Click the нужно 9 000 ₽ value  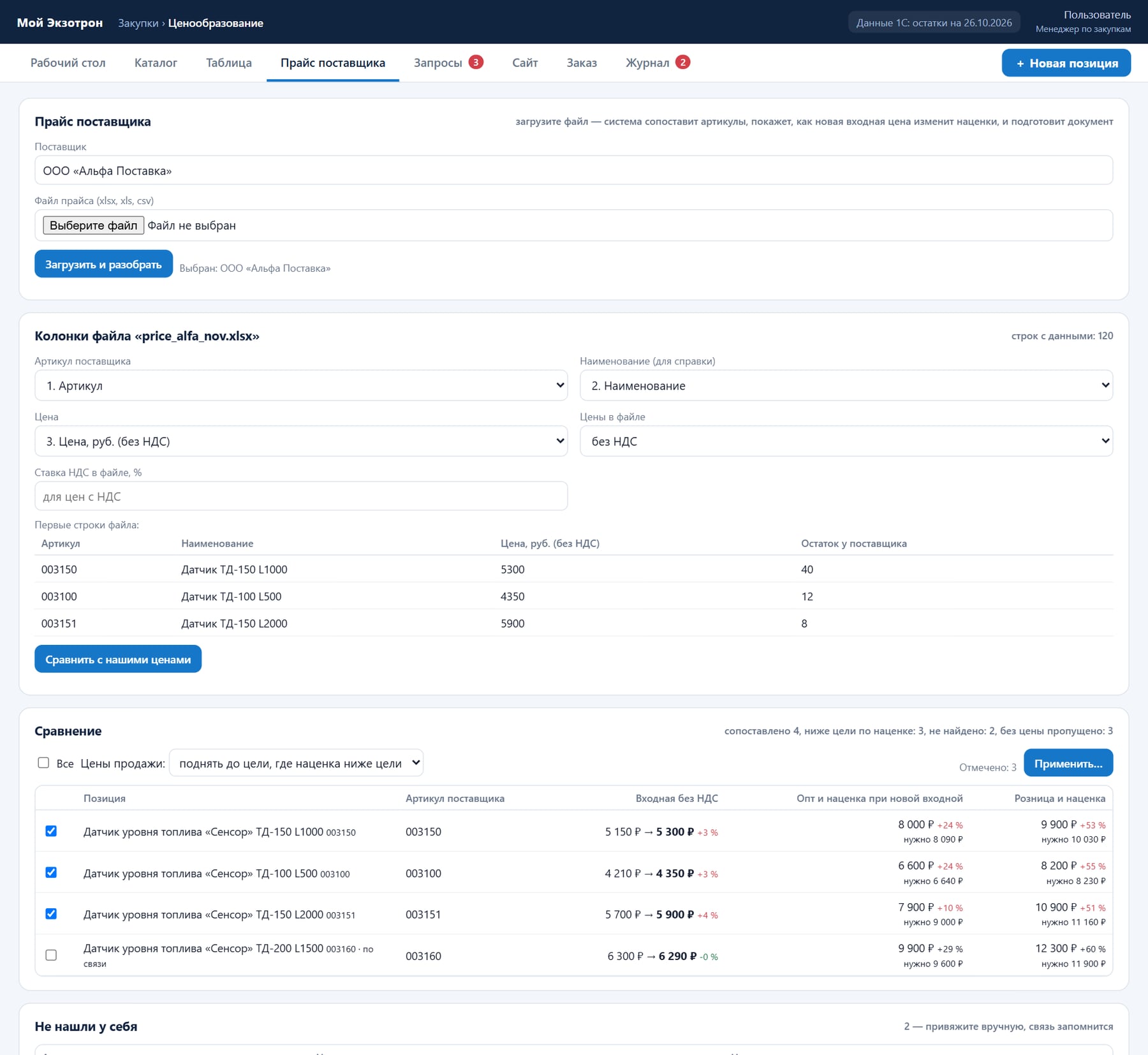coord(933,922)
